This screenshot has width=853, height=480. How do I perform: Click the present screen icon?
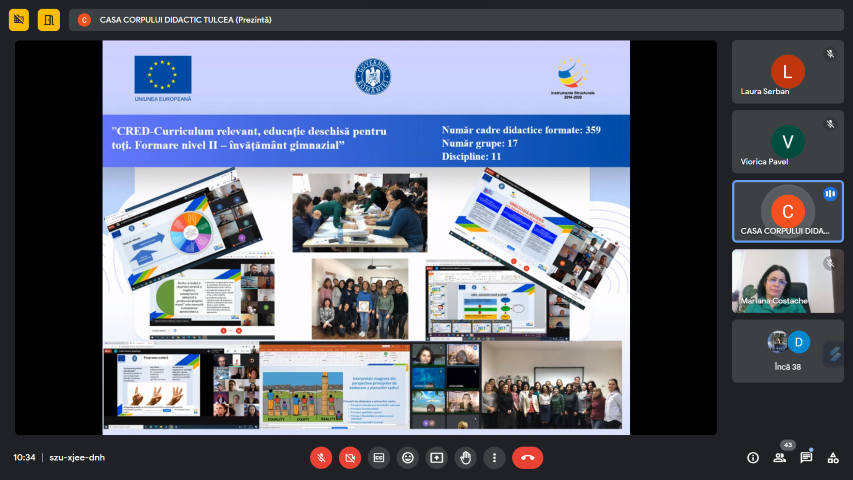point(437,458)
